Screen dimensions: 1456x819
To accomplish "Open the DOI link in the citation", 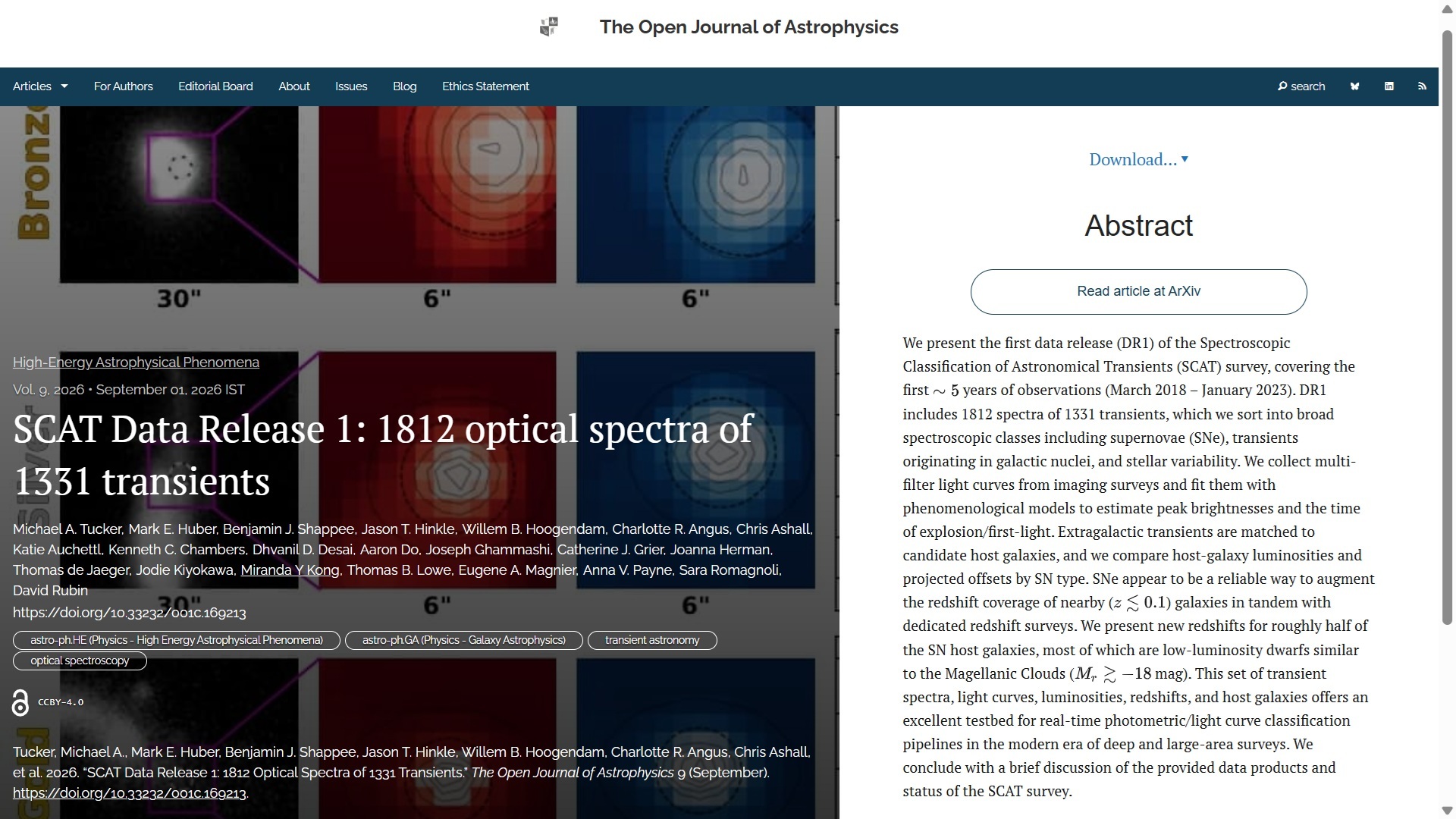I will (130, 793).
